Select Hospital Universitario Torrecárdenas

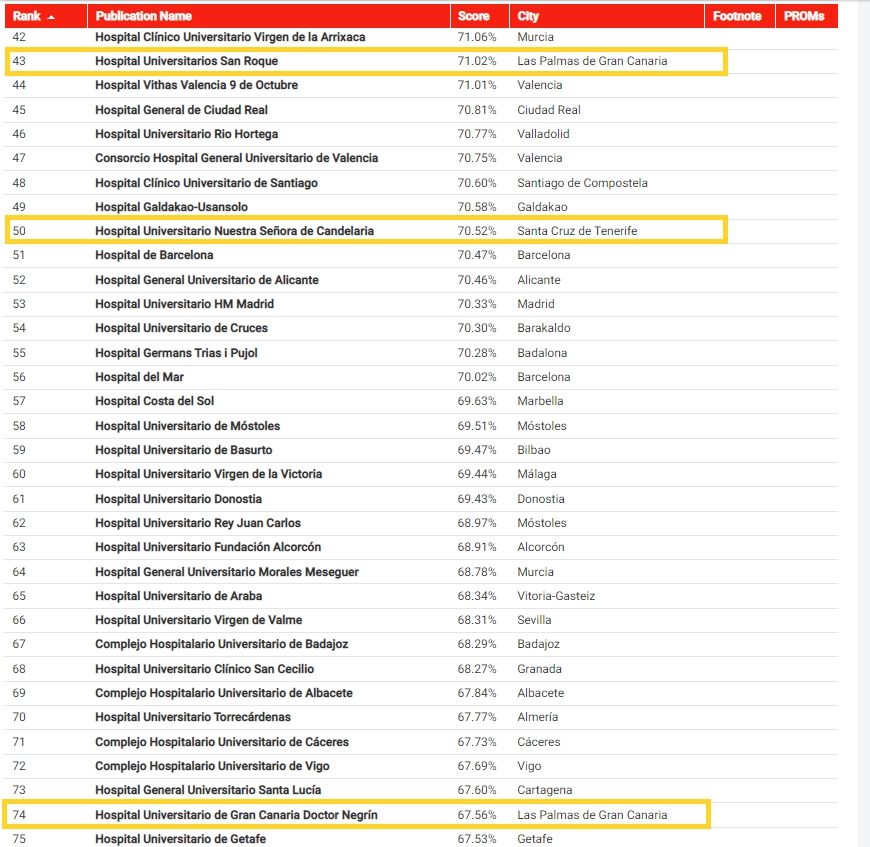[193, 717]
